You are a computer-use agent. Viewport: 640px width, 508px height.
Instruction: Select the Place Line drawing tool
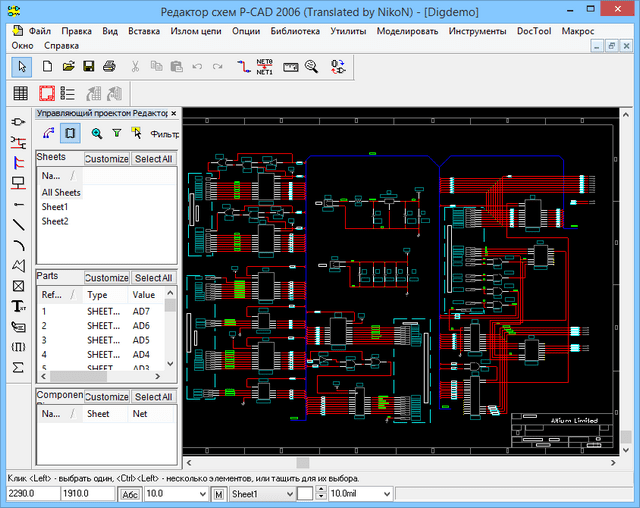[x=18, y=223]
